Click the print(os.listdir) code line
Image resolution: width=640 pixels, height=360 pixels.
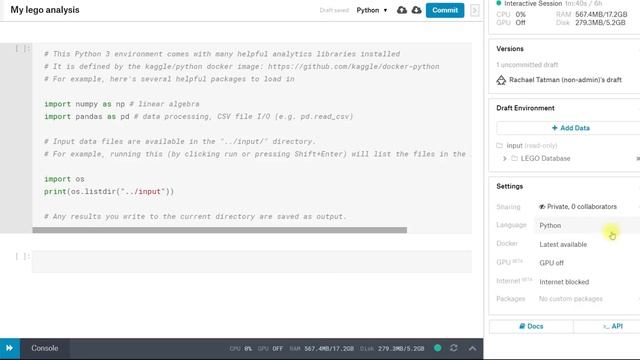[109, 191]
